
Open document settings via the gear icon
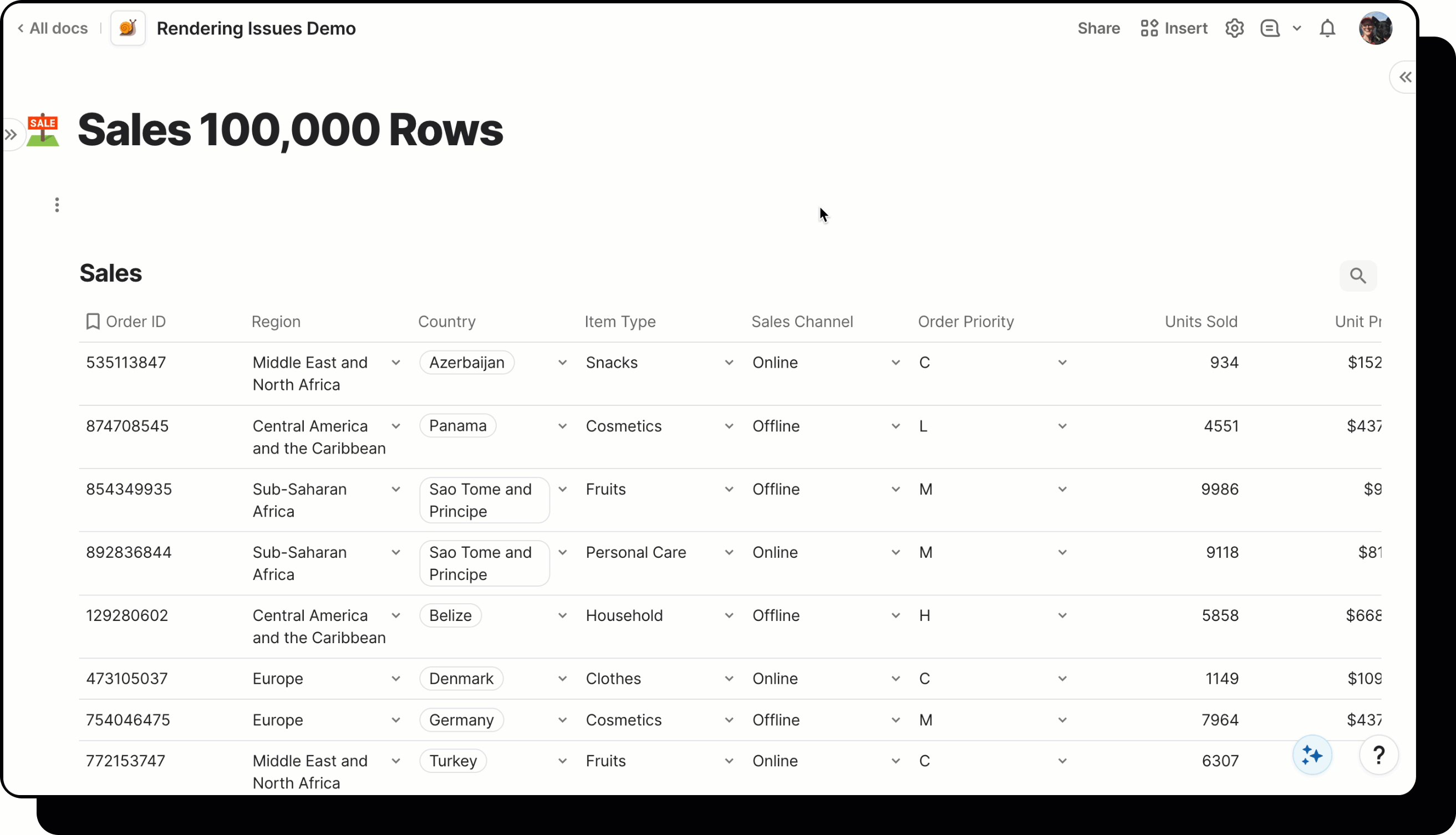[x=1234, y=28]
